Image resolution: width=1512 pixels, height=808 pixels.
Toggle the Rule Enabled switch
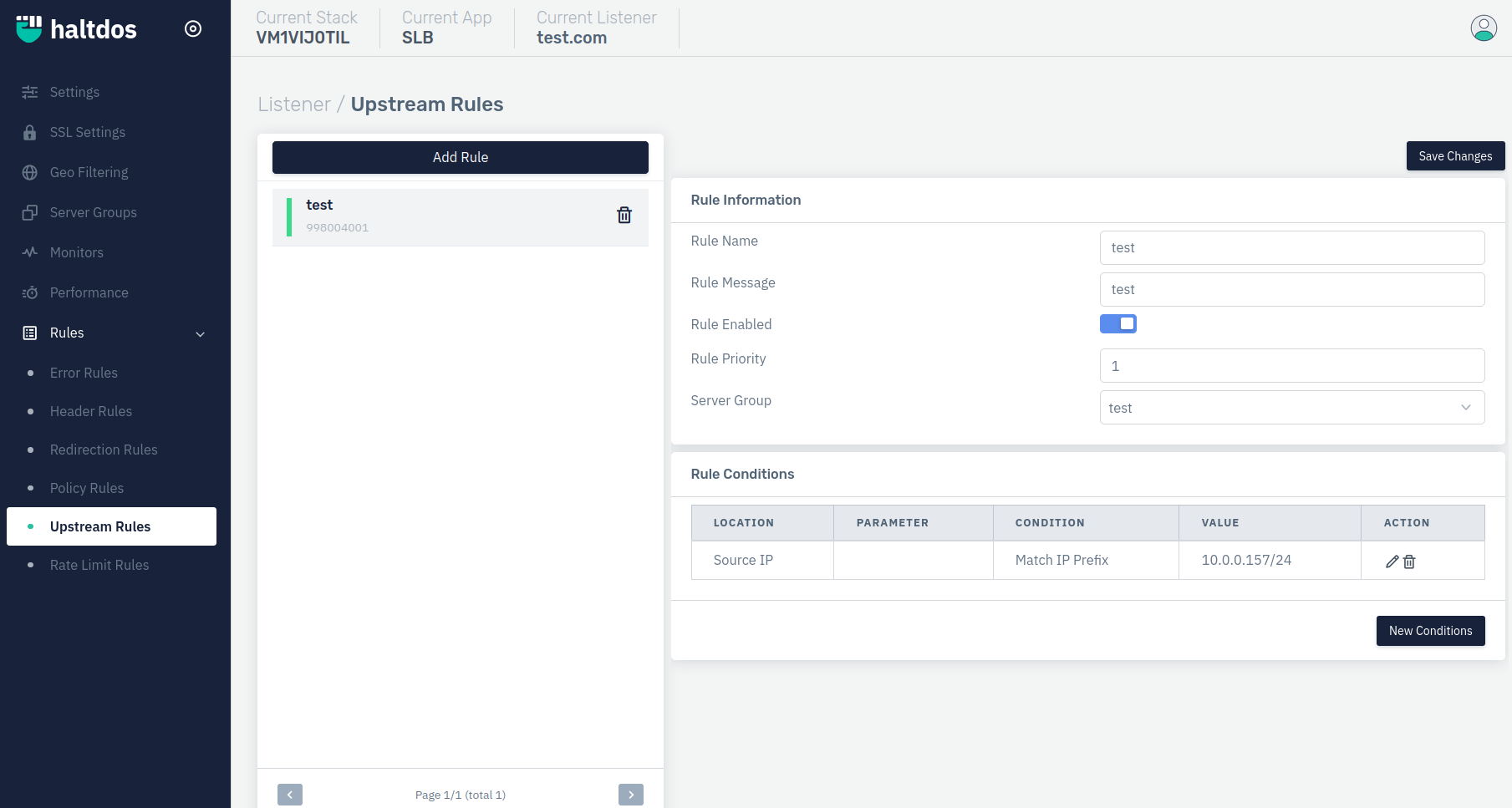coord(1118,323)
